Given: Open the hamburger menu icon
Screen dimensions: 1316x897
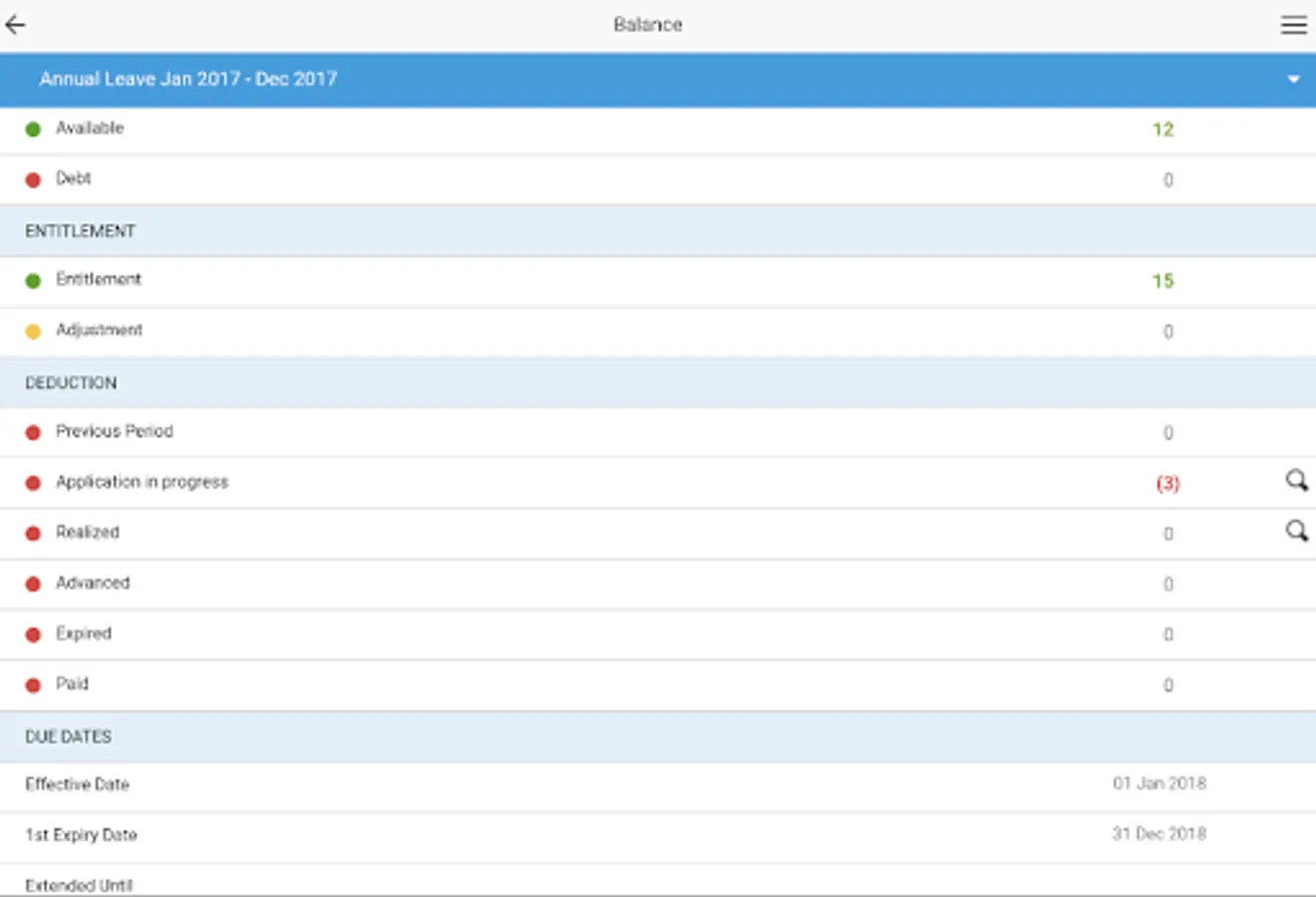Looking at the screenshot, I should click(1293, 25).
